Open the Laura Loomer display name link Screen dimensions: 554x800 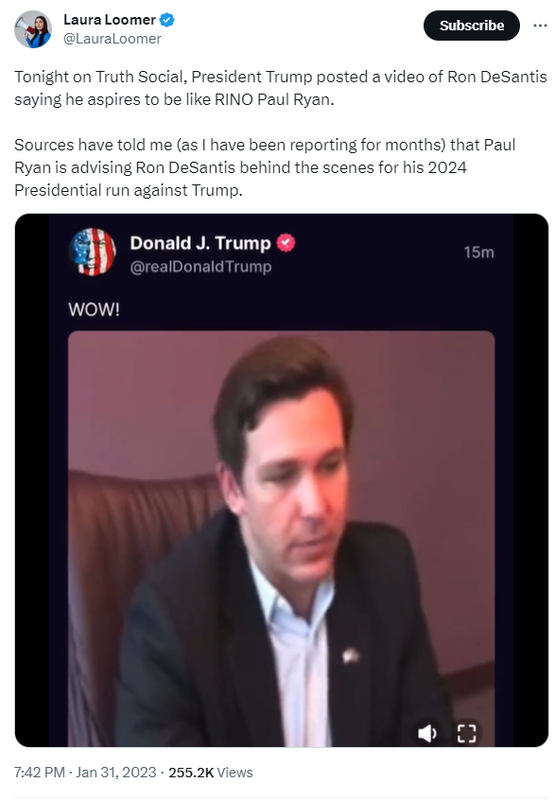point(109,19)
